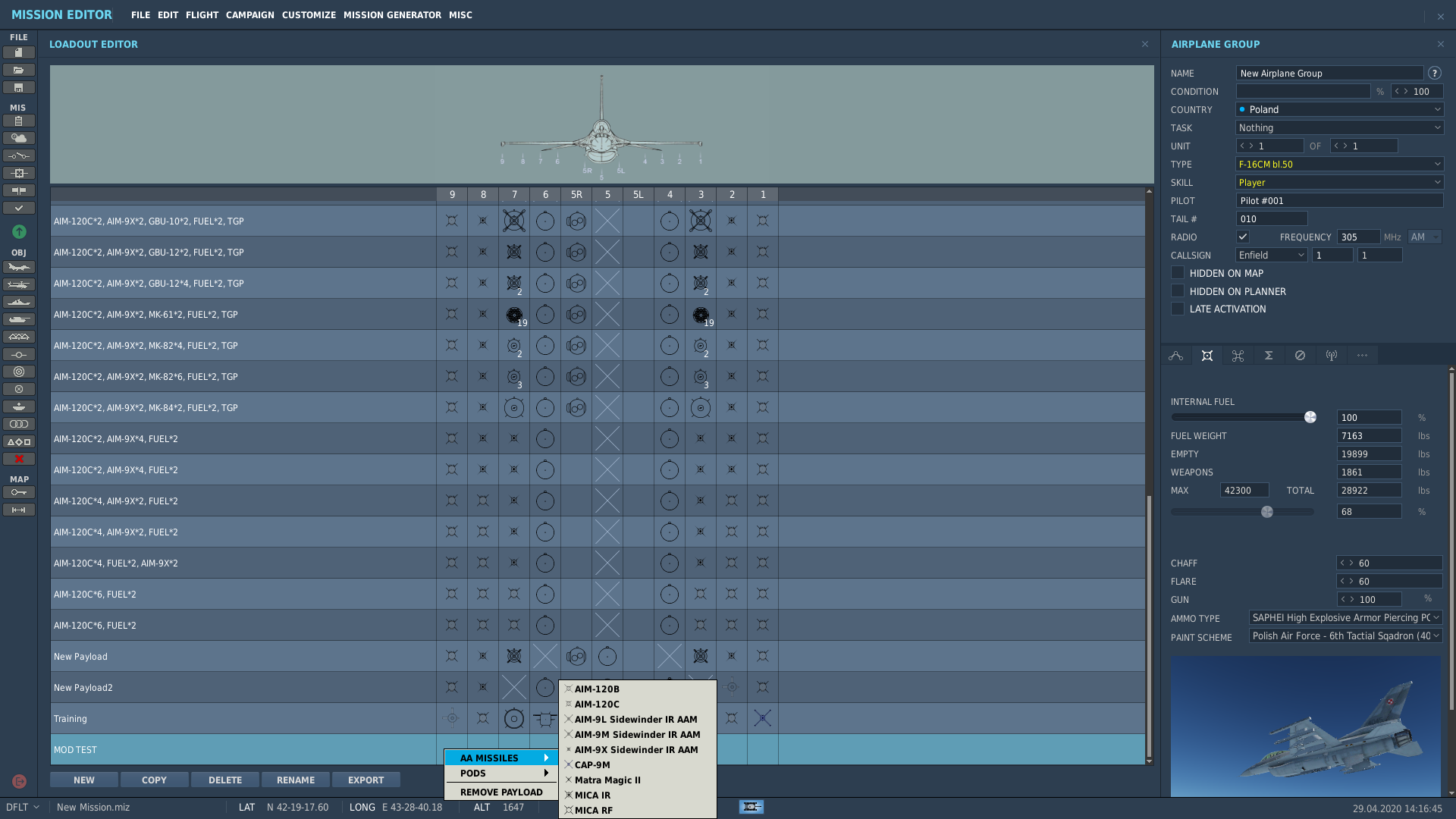The width and height of the screenshot is (1456, 819).
Task: Click the Internal Fuel slider handle
Action: pyautogui.click(x=1310, y=418)
